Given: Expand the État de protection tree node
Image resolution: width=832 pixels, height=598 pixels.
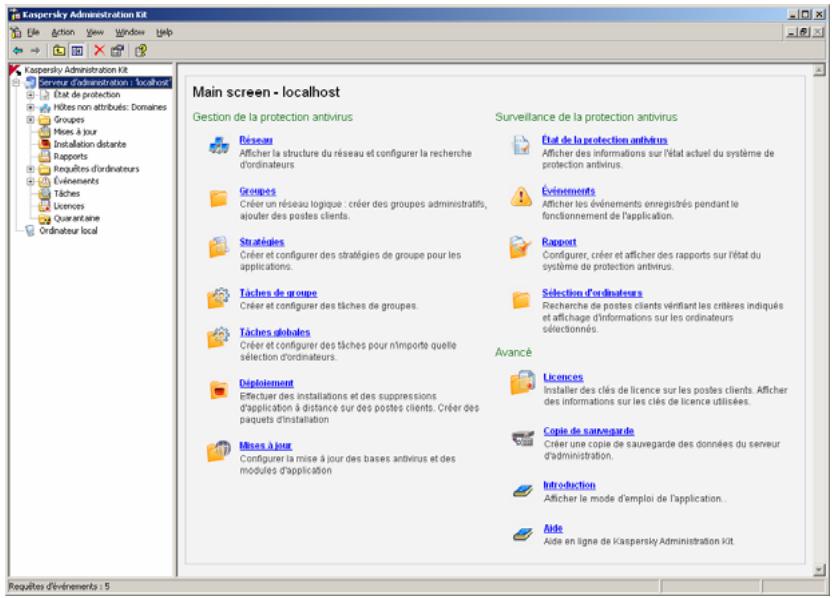Looking at the screenshot, I should (30, 94).
